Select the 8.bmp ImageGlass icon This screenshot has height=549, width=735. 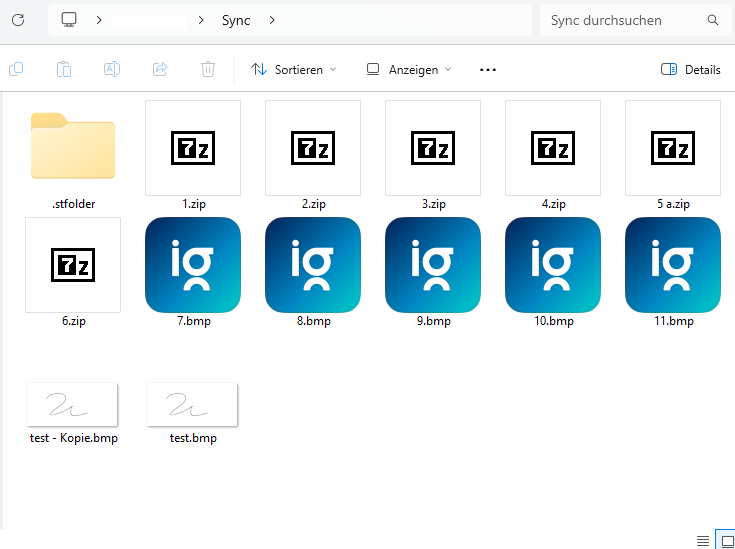pyautogui.click(x=313, y=265)
